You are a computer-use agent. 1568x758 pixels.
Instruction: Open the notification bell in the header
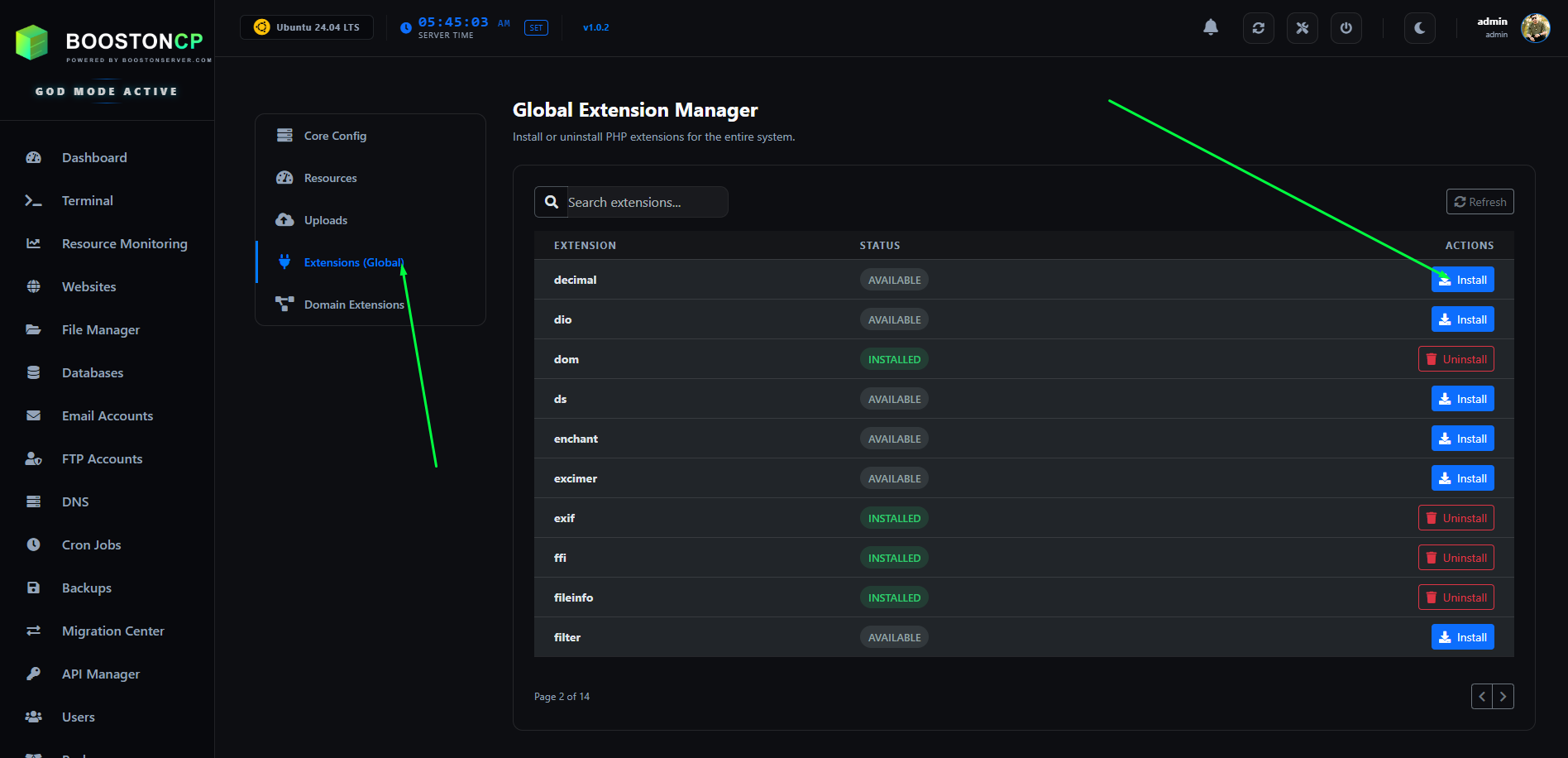(x=1211, y=26)
